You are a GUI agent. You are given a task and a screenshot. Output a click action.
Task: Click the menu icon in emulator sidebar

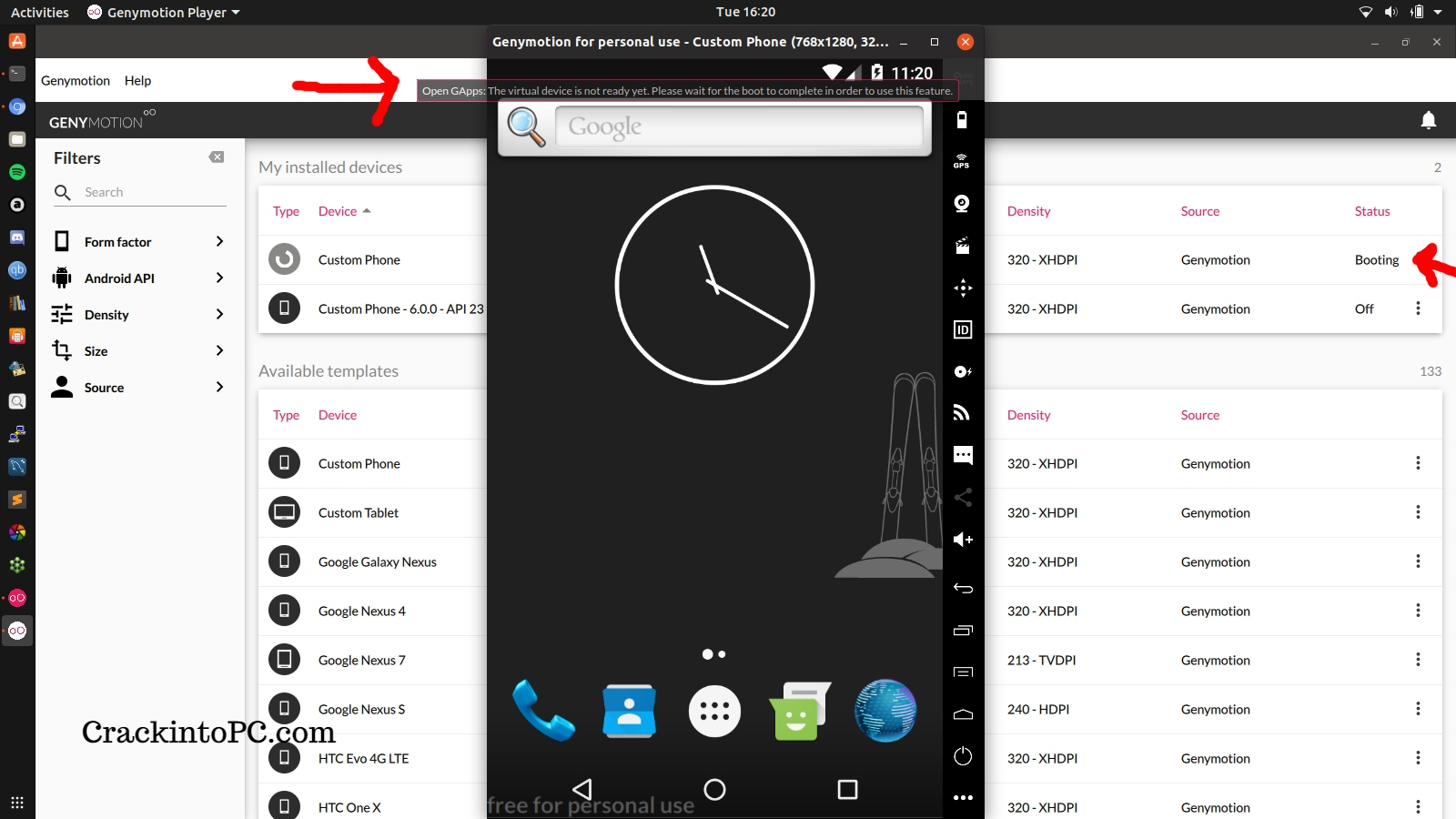click(963, 672)
